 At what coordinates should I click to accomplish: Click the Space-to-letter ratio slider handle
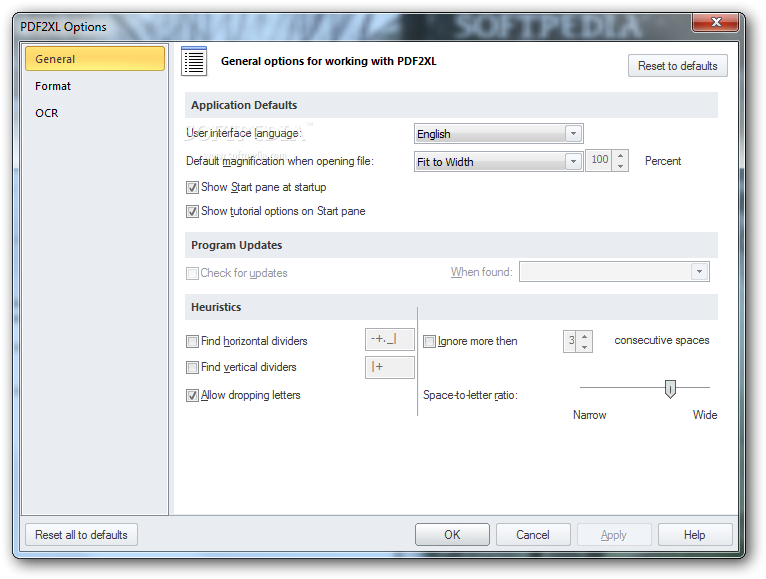pyautogui.click(x=670, y=389)
